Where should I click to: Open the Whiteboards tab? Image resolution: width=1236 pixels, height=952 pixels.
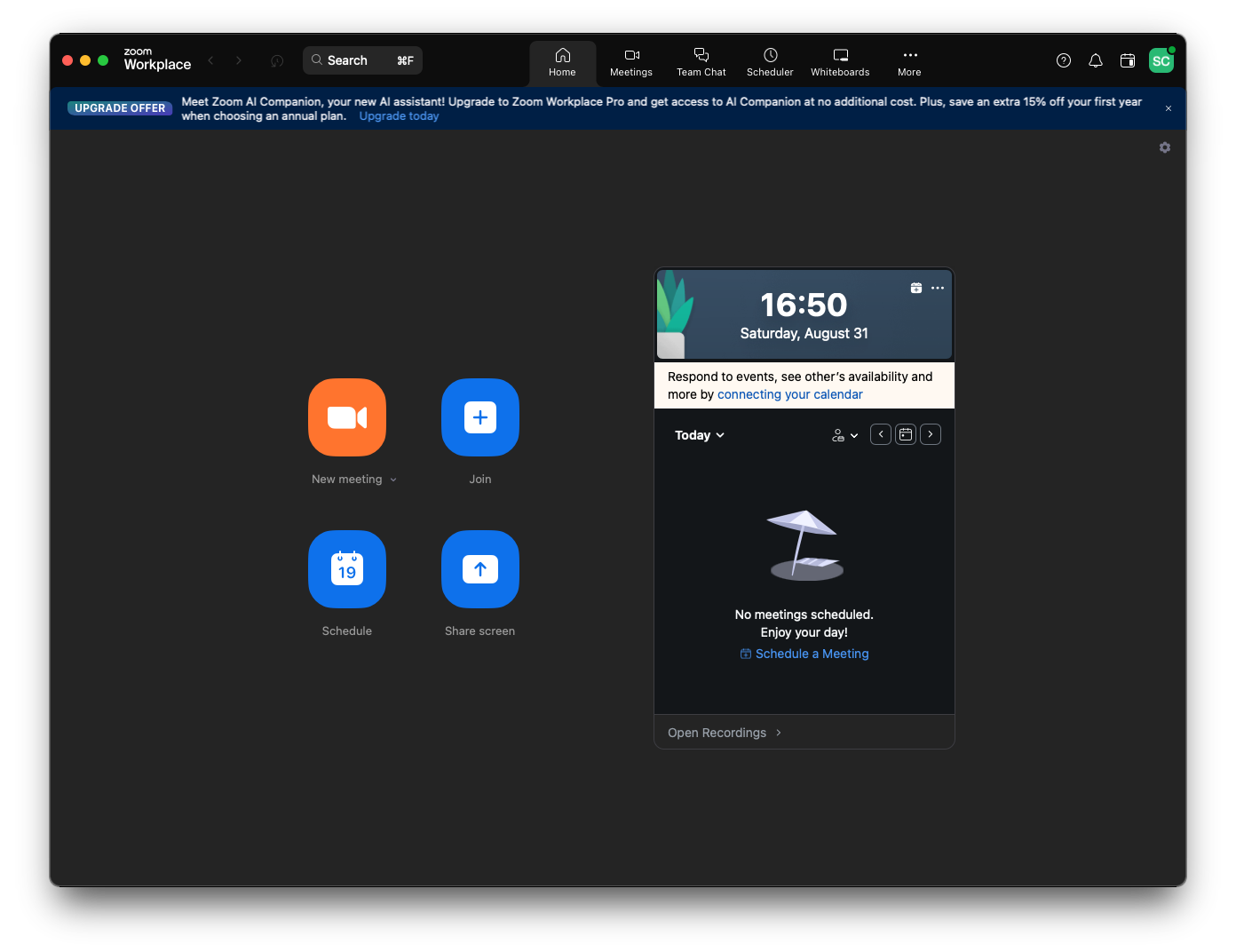pyautogui.click(x=840, y=62)
